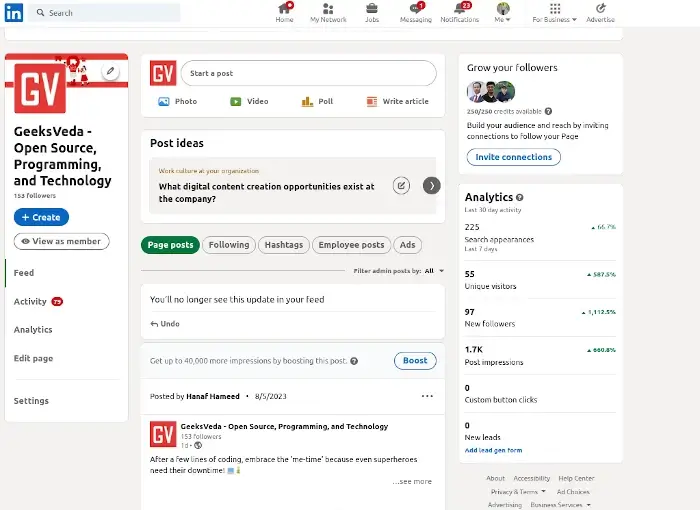Open About footer link
700x510 pixels.
click(x=496, y=478)
